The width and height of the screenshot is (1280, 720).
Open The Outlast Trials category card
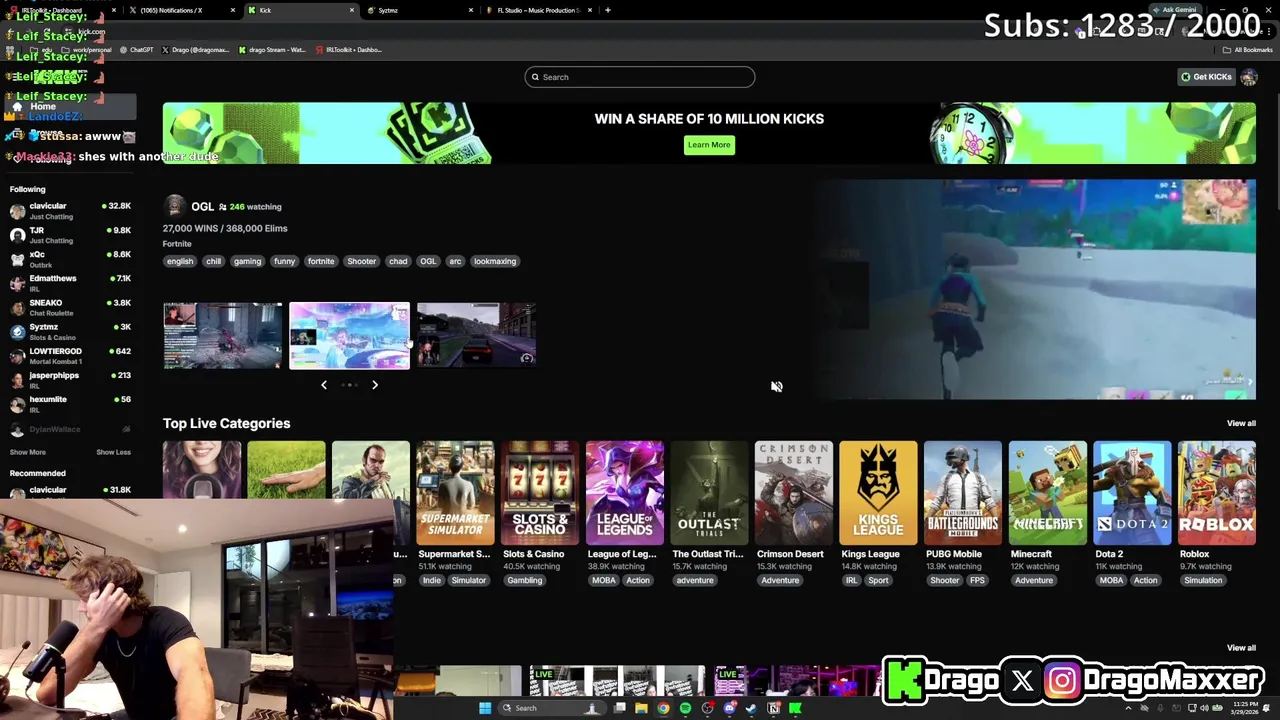[709, 493]
